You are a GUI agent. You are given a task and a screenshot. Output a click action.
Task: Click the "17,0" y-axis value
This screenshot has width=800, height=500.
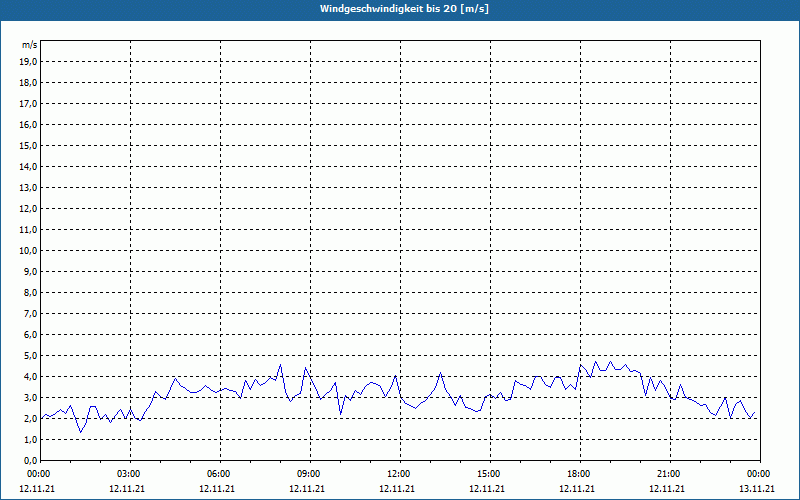tap(29, 104)
